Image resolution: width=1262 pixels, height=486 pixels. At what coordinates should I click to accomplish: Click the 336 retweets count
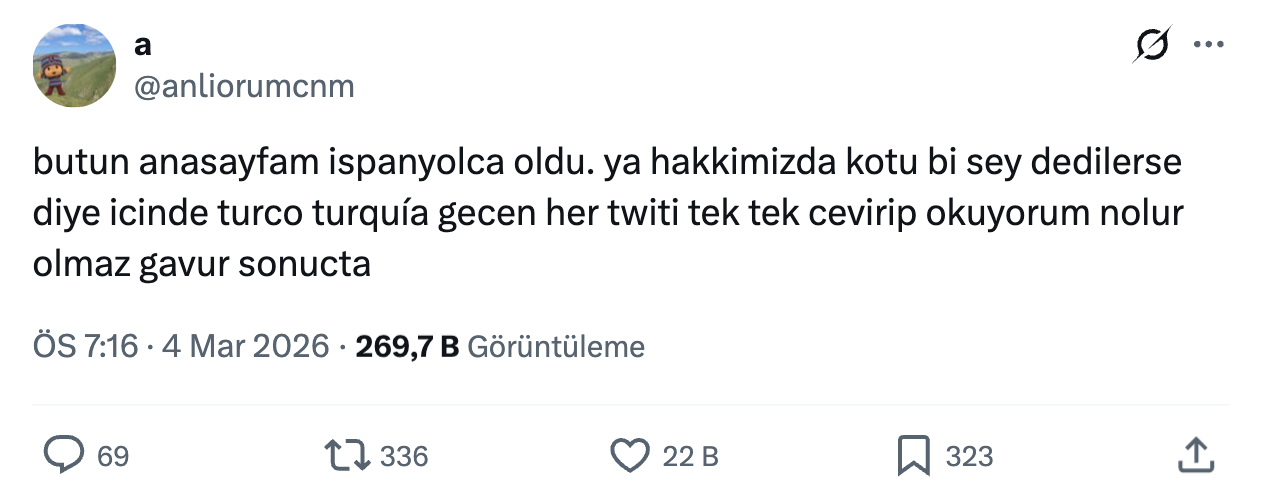click(404, 457)
